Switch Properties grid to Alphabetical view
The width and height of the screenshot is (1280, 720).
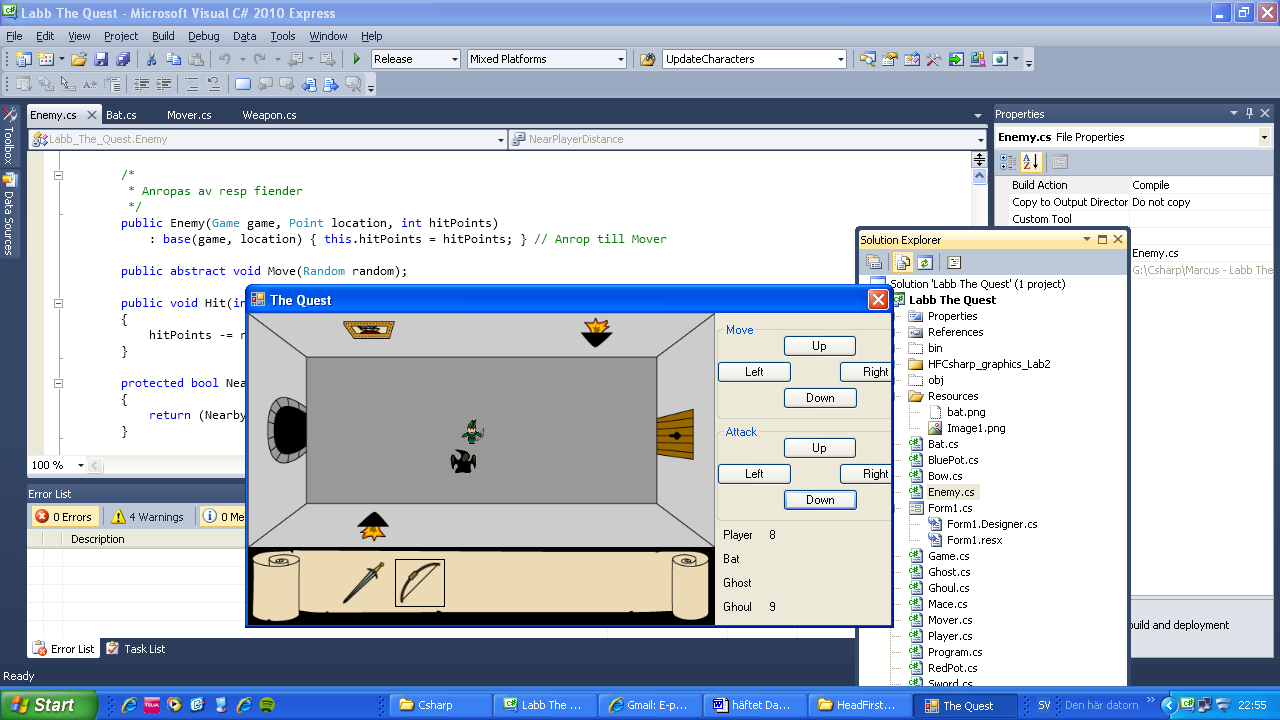coord(1031,162)
